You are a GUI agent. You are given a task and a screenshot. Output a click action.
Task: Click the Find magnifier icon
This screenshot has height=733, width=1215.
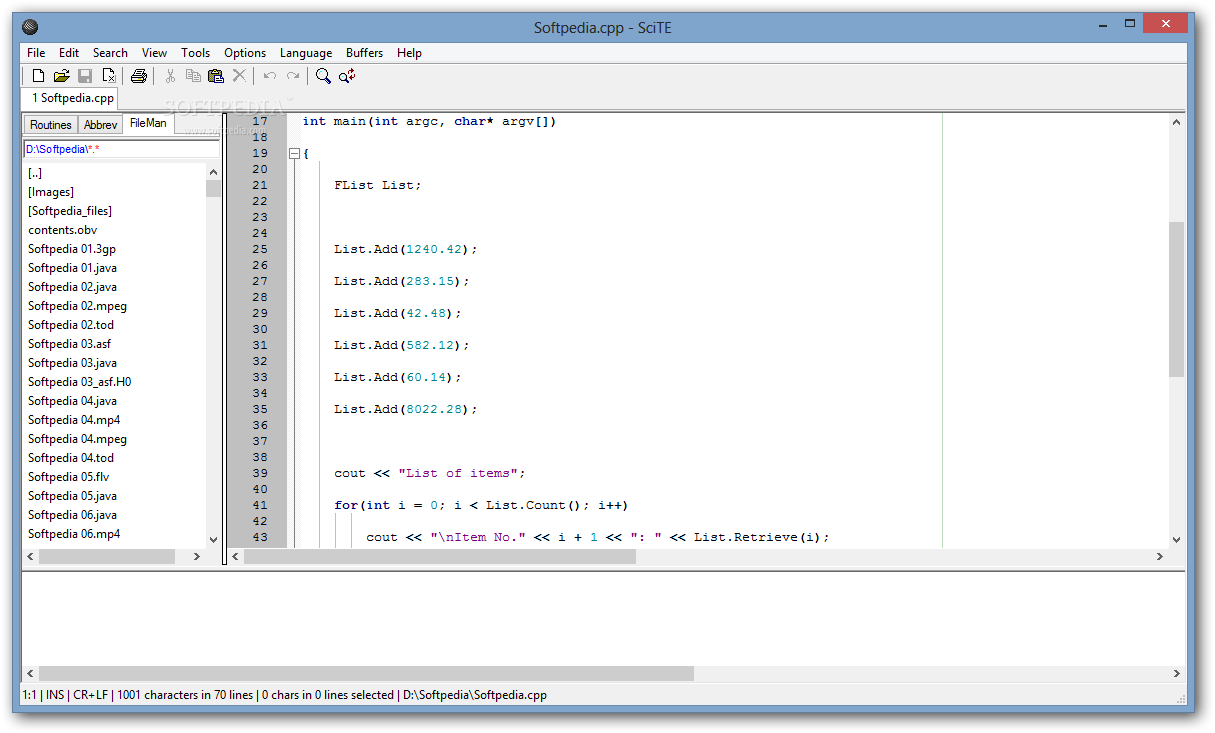323,76
